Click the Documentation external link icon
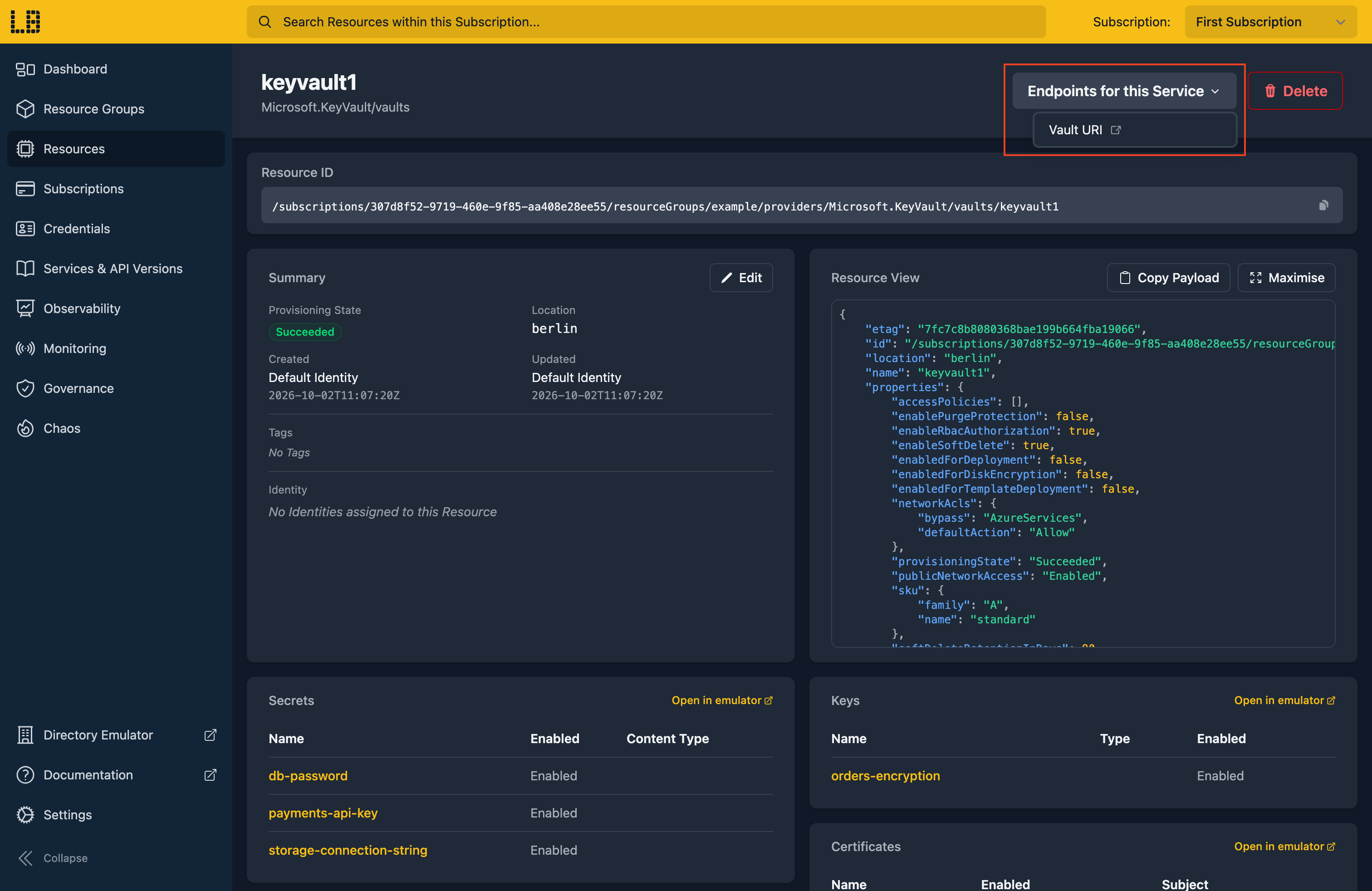The image size is (1372, 891). click(x=211, y=774)
